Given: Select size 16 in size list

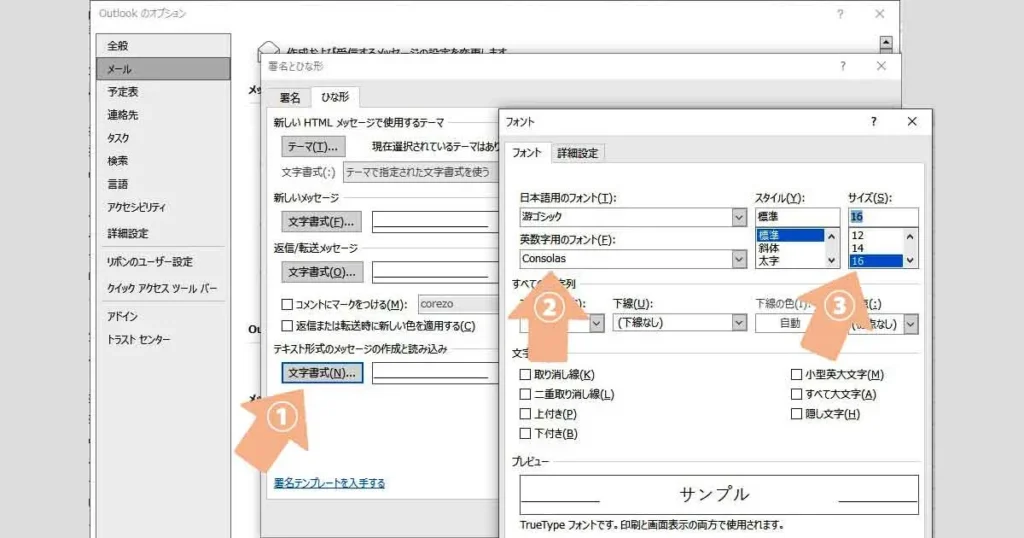Looking at the screenshot, I should click(876, 261).
